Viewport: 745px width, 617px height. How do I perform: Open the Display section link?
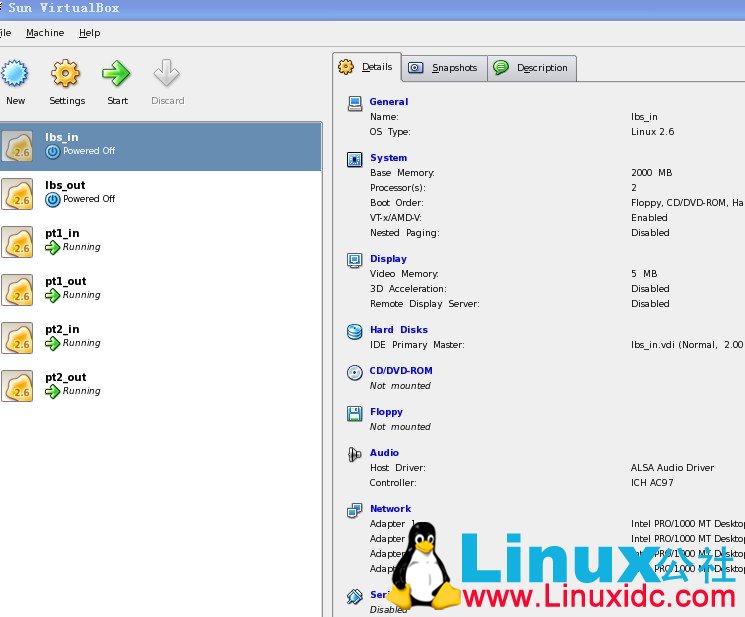click(388, 259)
